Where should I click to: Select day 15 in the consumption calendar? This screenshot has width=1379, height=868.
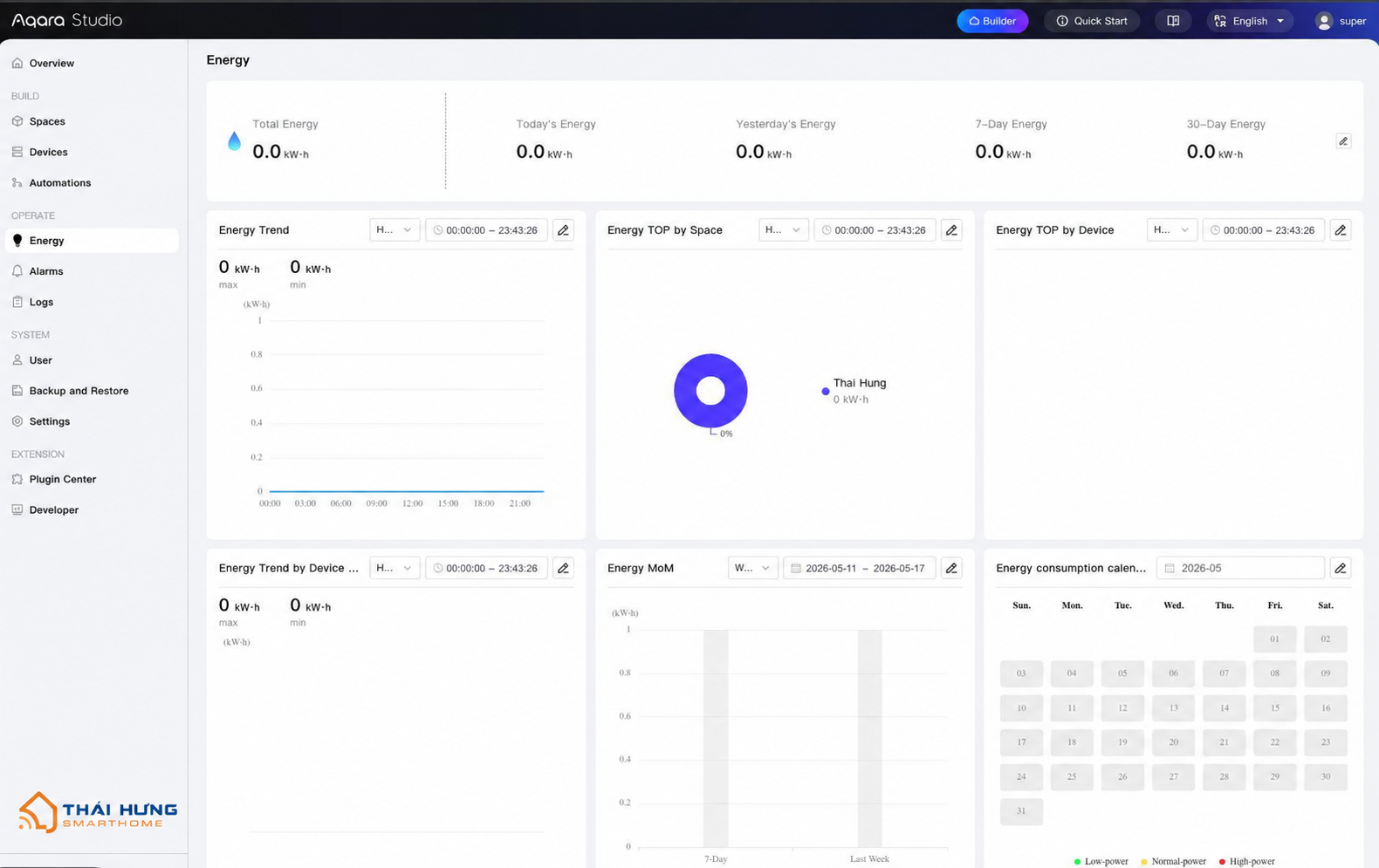point(1275,707)
